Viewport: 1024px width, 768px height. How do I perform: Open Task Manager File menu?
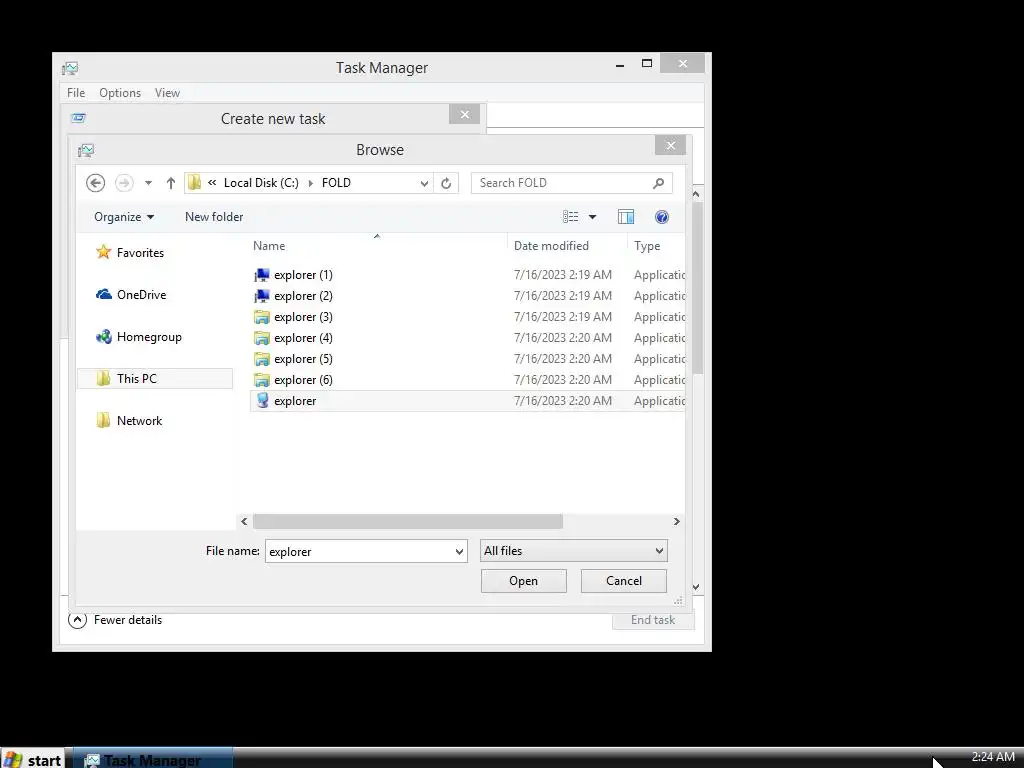tap(76, 93)
